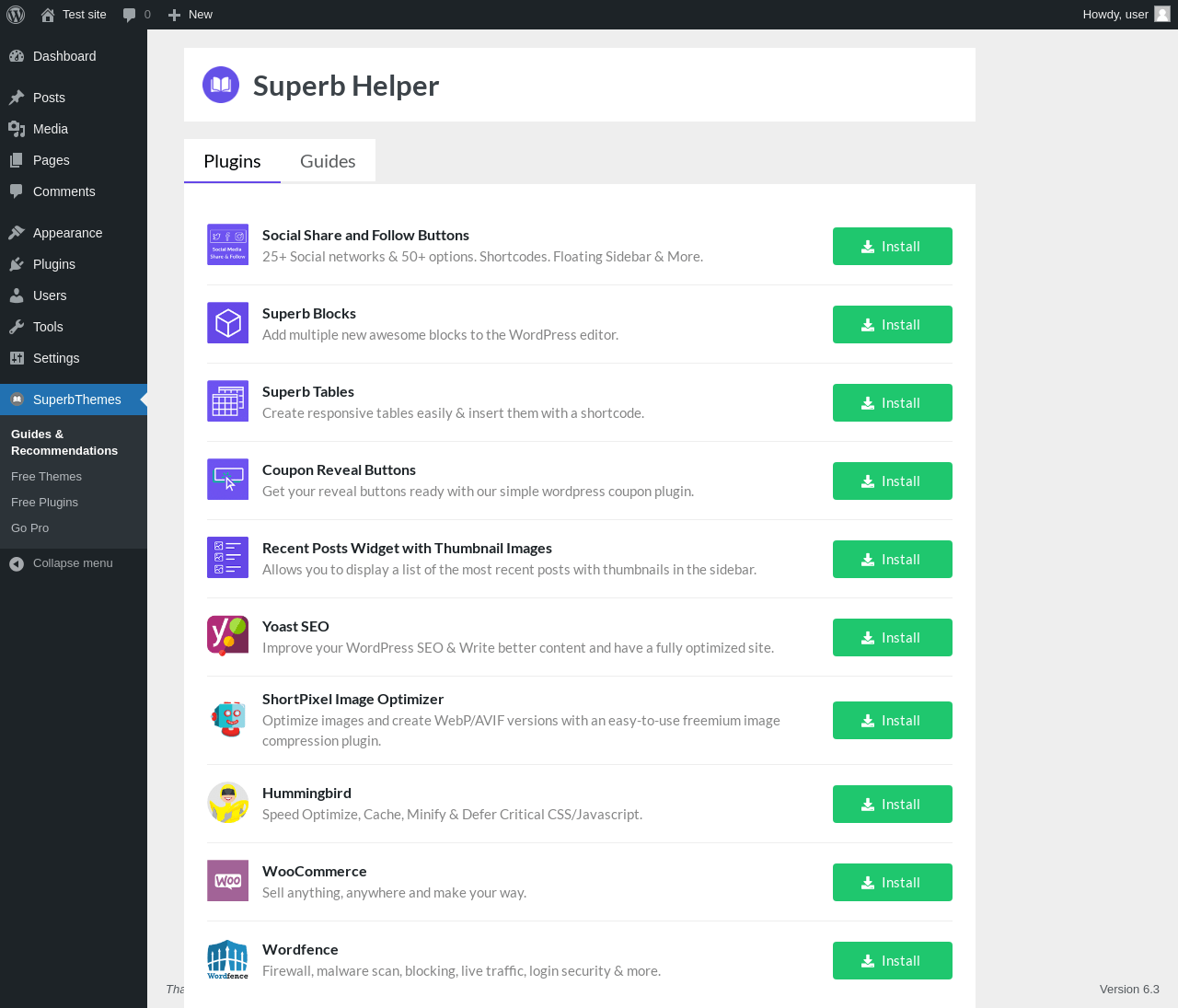Install Wordfence plugin
1178x1008 pixels.
tap(893, 960)
